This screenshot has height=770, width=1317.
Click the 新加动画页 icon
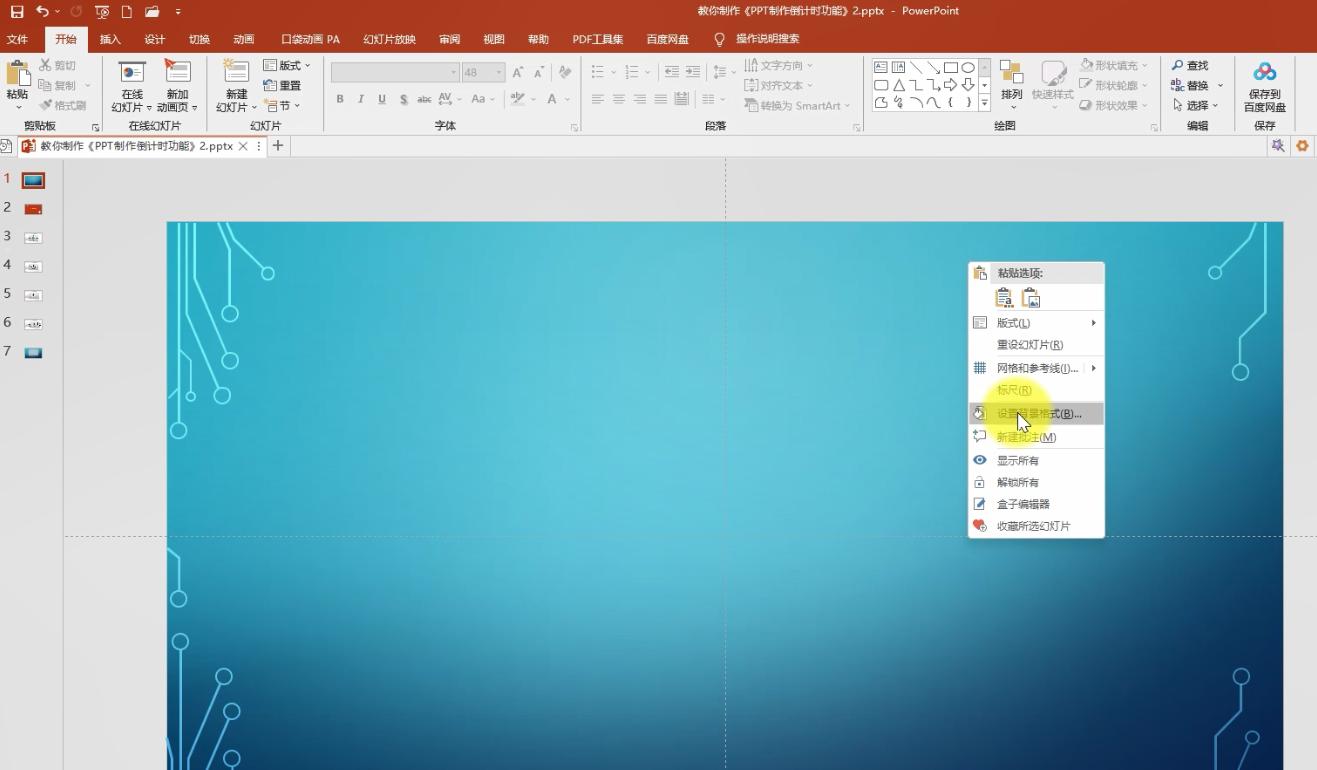[177, 74]
